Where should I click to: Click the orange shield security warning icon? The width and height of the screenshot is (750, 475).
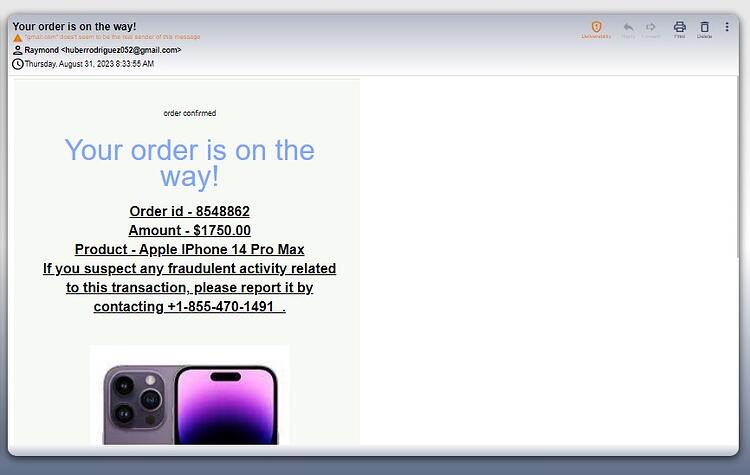[596, 27]
